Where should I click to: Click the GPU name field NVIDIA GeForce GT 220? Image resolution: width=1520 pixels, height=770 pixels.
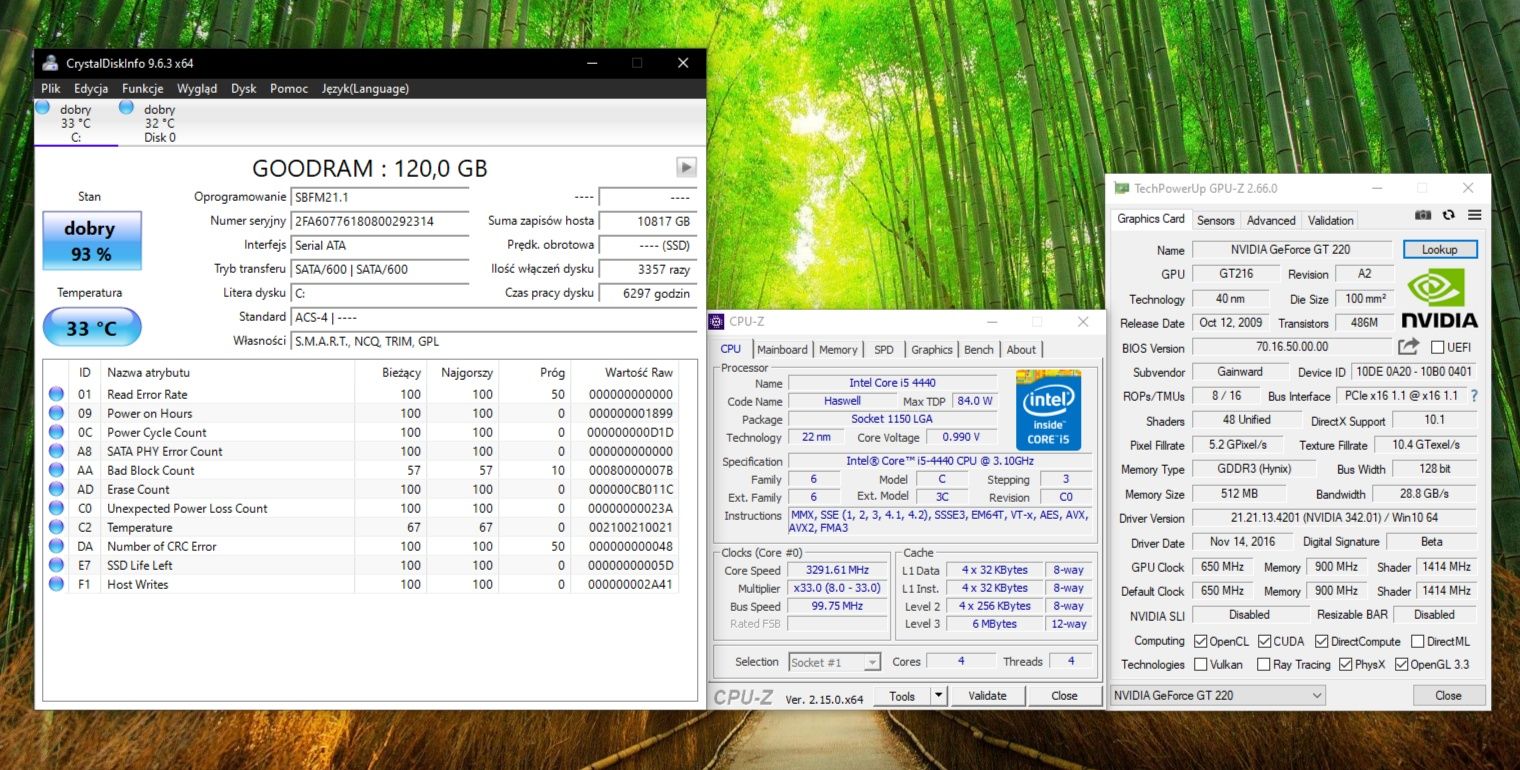pyautogui.click(x=1292, y=249)
